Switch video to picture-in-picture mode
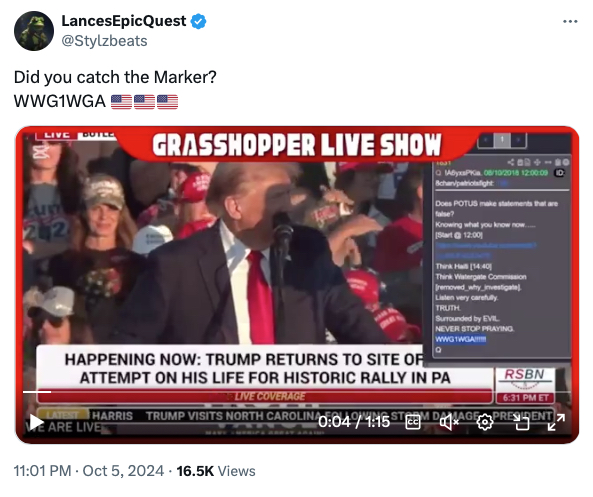Image resolution: width=593 pixels, height=497 pixels. pyautogui.click(x=522, y=422)
